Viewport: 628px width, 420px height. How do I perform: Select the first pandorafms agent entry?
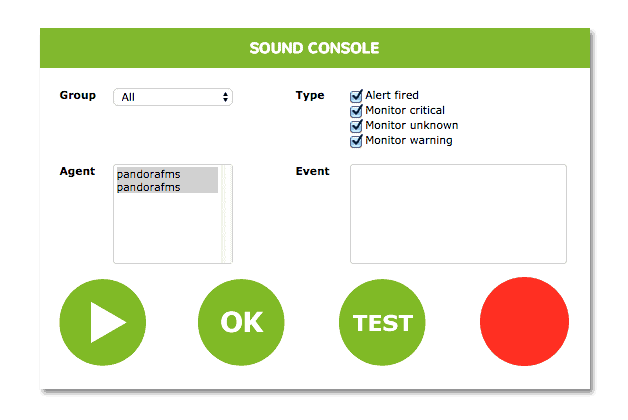(167, 174)
